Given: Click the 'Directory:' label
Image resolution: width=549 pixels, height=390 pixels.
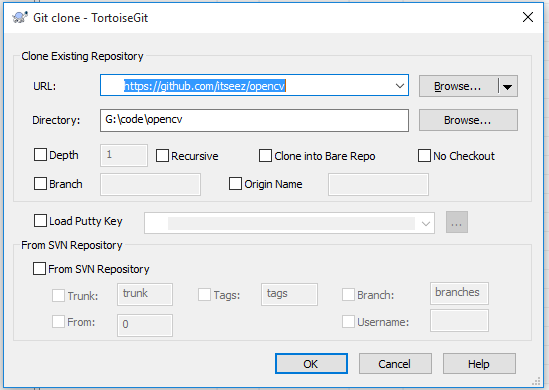Looking at the screenshot, I should click(56, 120).
